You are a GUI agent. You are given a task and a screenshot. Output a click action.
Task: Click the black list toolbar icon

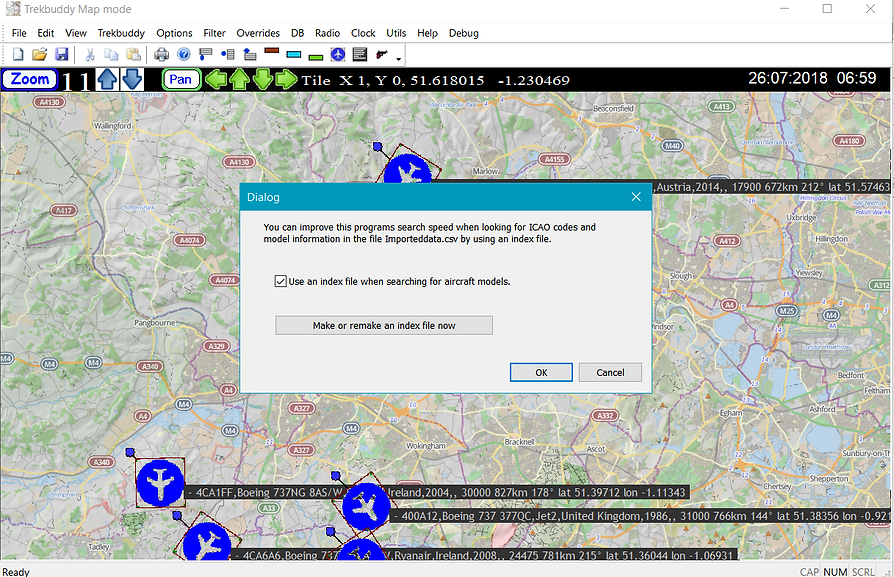pyautogui.click(x=360, y=55)
